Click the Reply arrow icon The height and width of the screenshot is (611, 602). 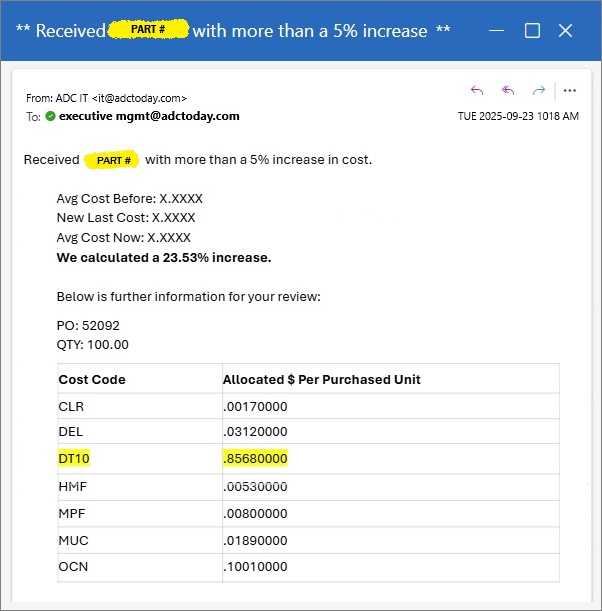[x=477, y=90]
